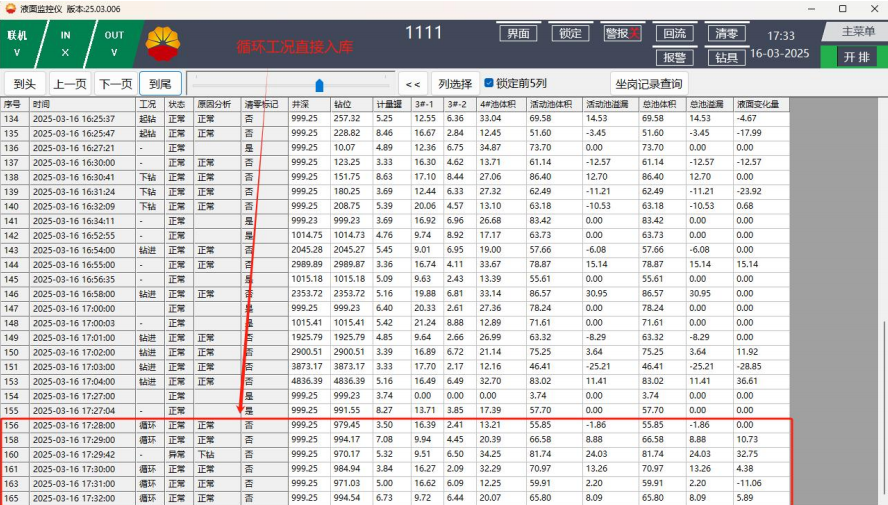Uncheck the 锁定前5列 checkbox
This screenshot has height=505, width=888.
pyautogui.click(x=489, y=83)
